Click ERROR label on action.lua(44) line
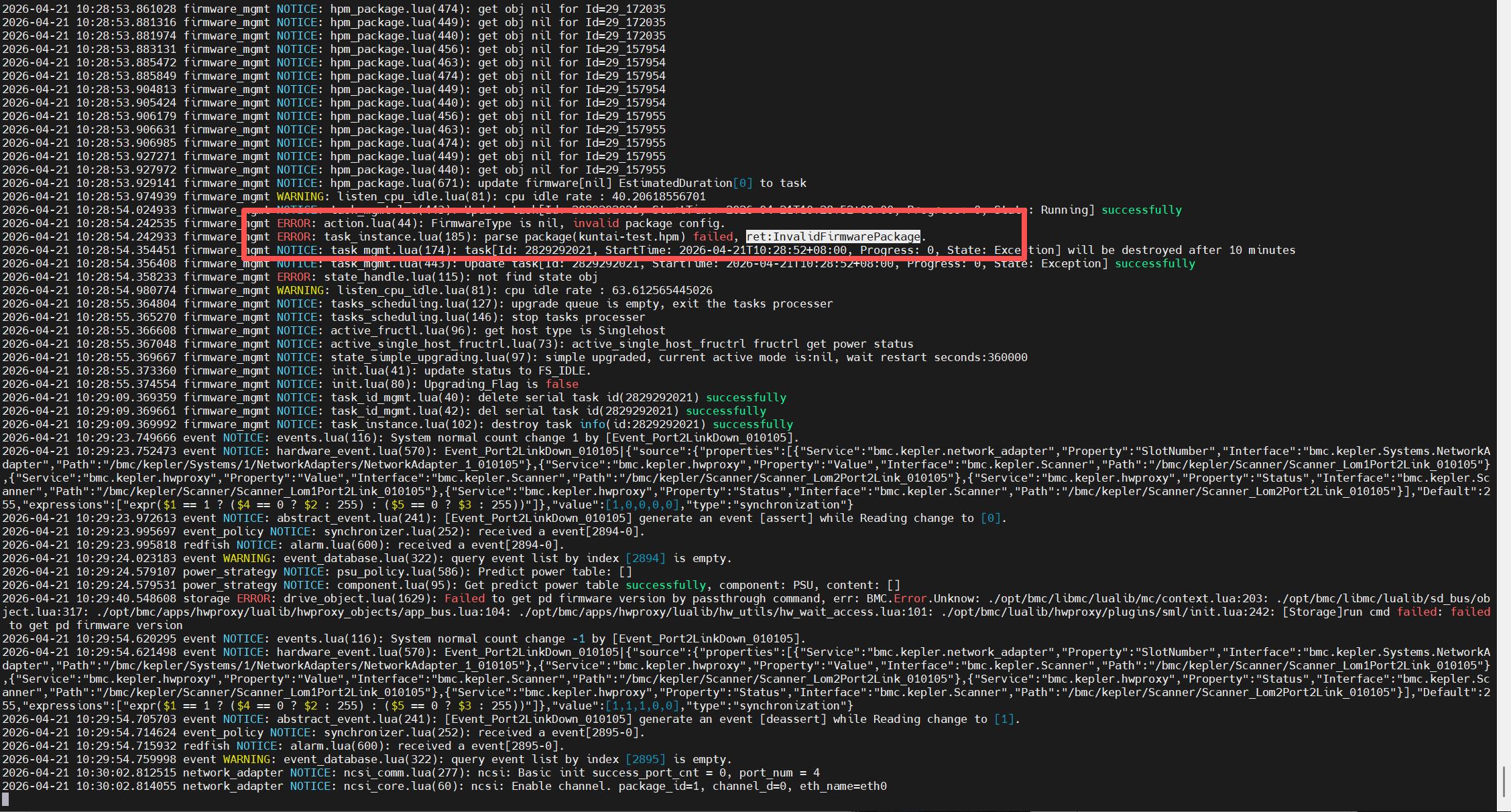This screenshot has width=1511, height=812. (294, 223)
